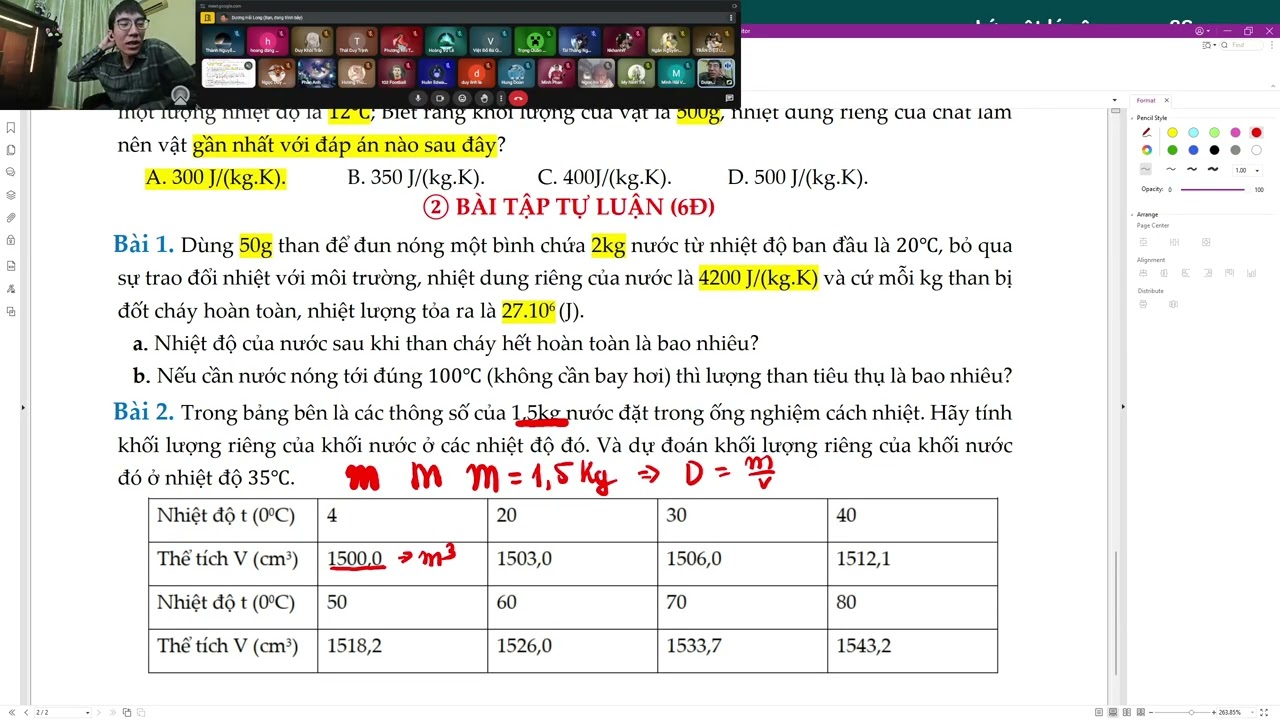Pick the dark green pencil color
This screenshot has height=720, width=1280.
1172,150
